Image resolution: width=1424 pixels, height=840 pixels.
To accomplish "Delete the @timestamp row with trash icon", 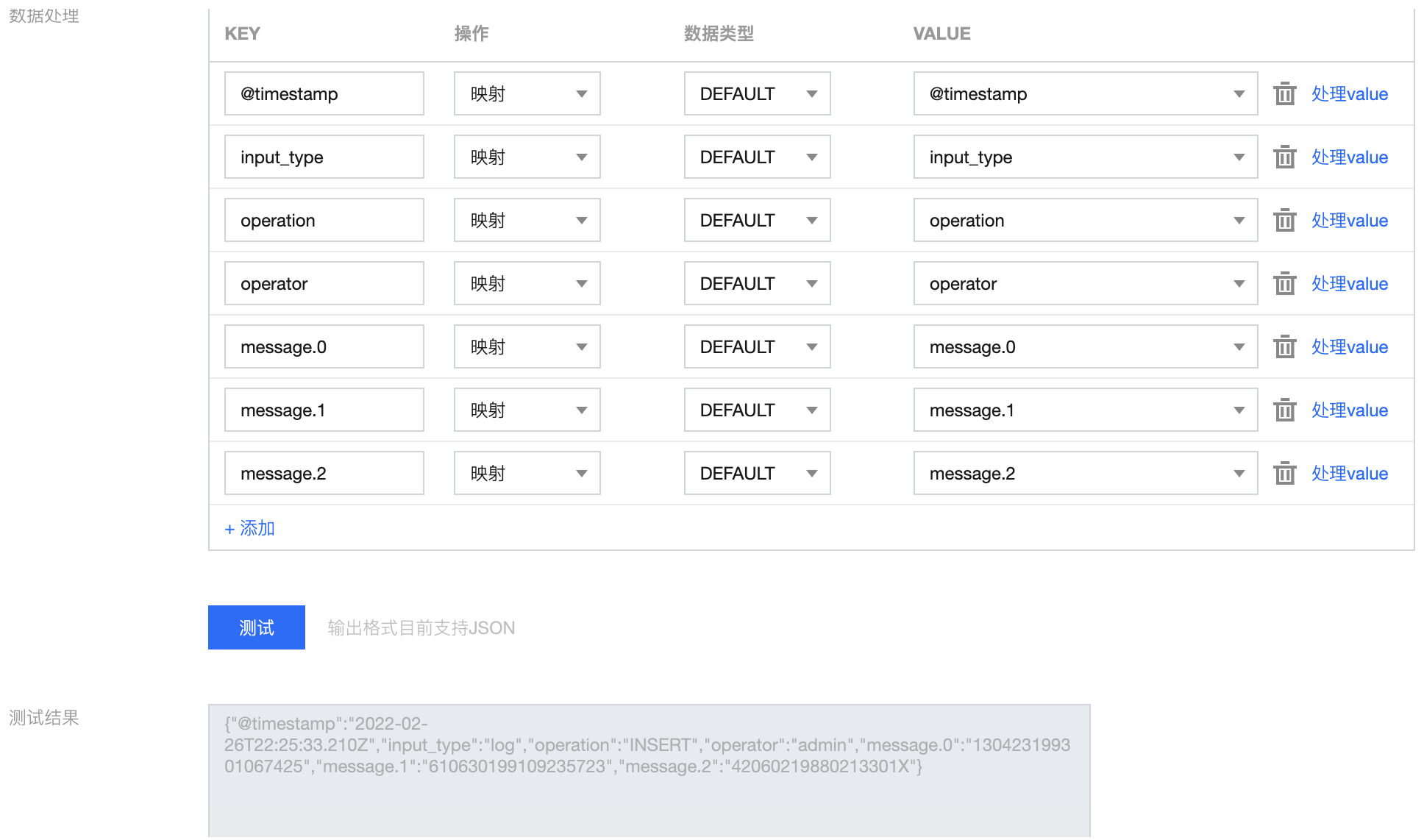I will pos(1284,94).
